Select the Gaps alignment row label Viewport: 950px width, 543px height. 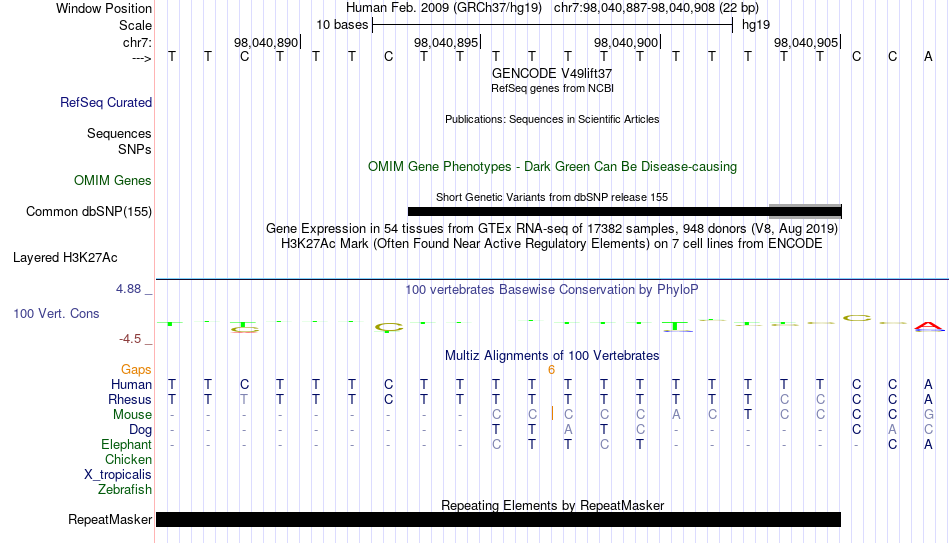136,370
